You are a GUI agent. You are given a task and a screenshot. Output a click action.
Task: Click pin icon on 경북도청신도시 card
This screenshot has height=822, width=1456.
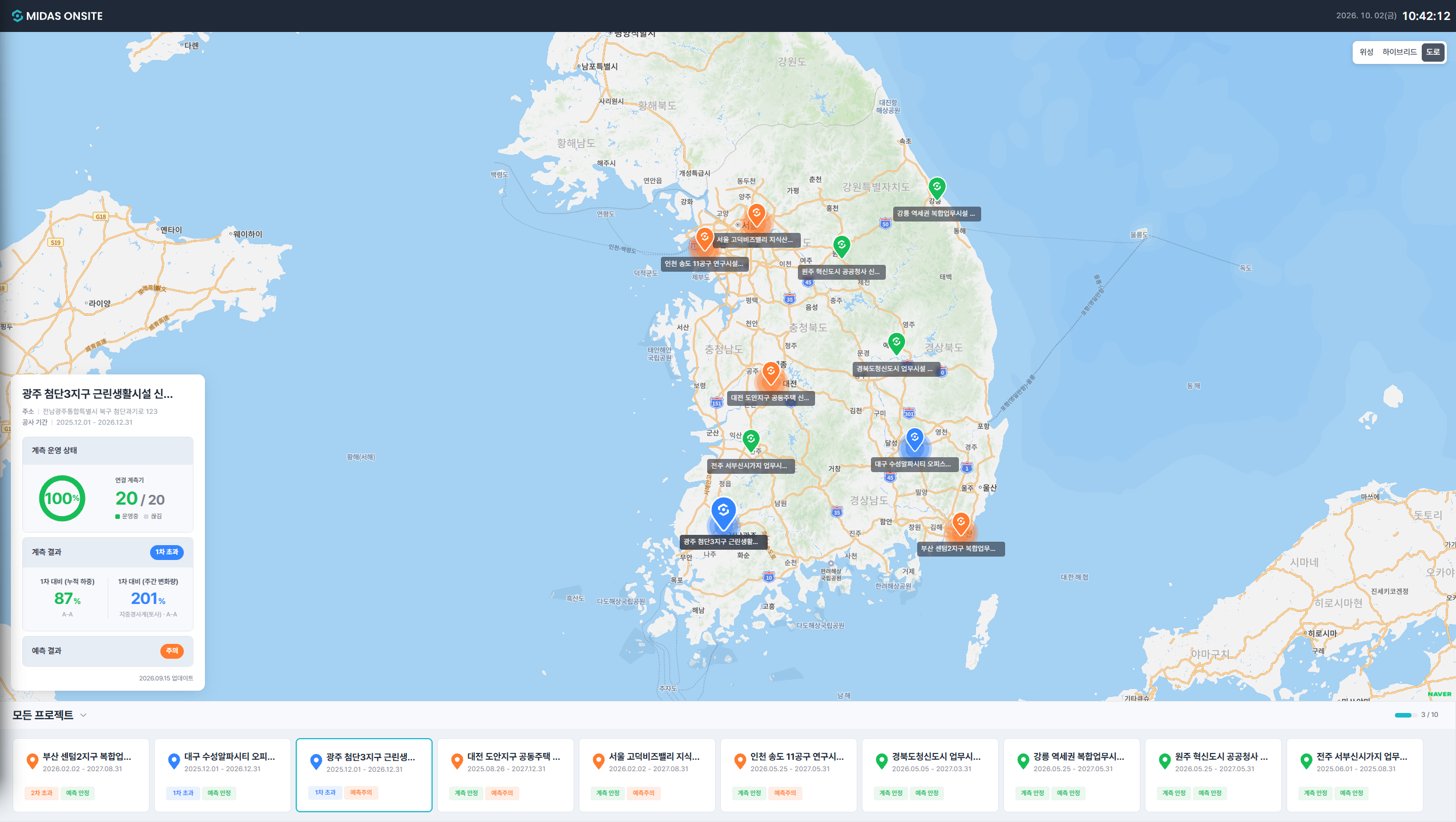pos(882,761)
